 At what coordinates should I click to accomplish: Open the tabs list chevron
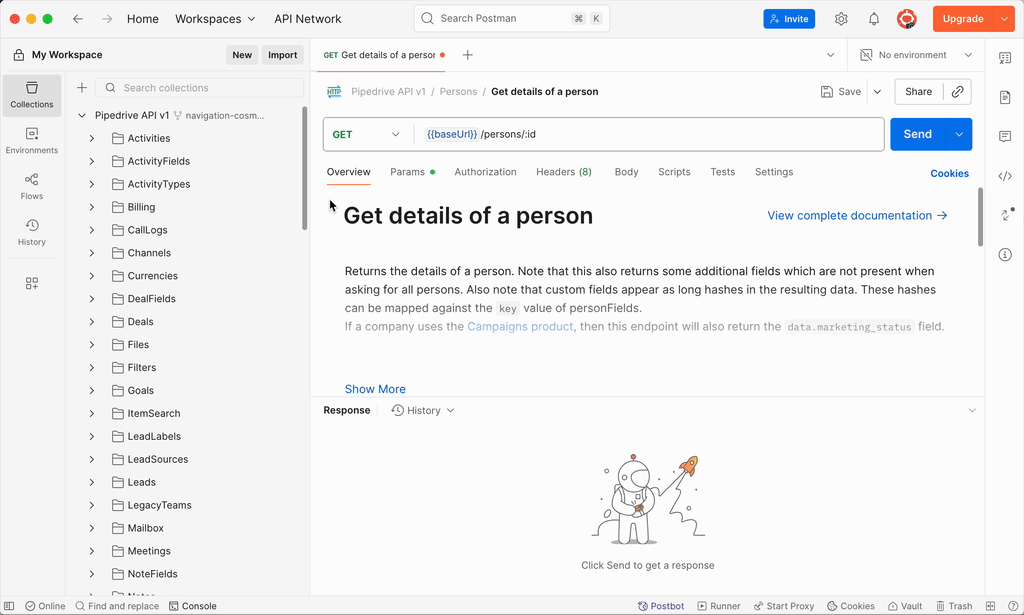pyautogui.click(x=831, y=55)
